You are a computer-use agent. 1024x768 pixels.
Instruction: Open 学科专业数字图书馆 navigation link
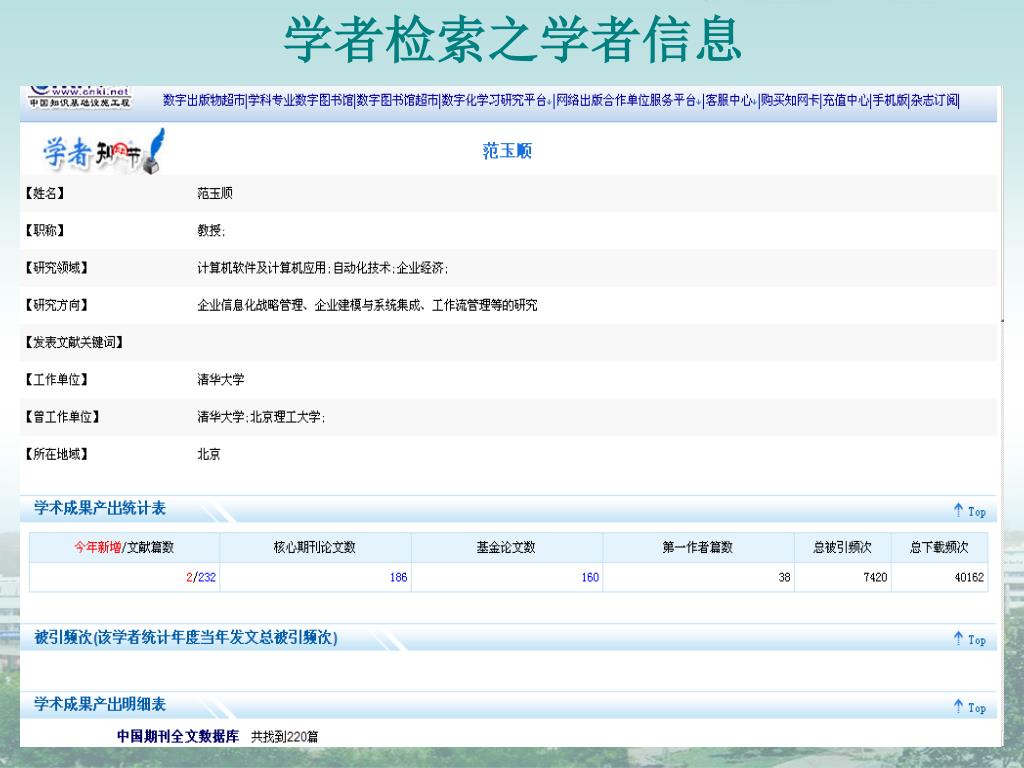(x=301, y=100)
